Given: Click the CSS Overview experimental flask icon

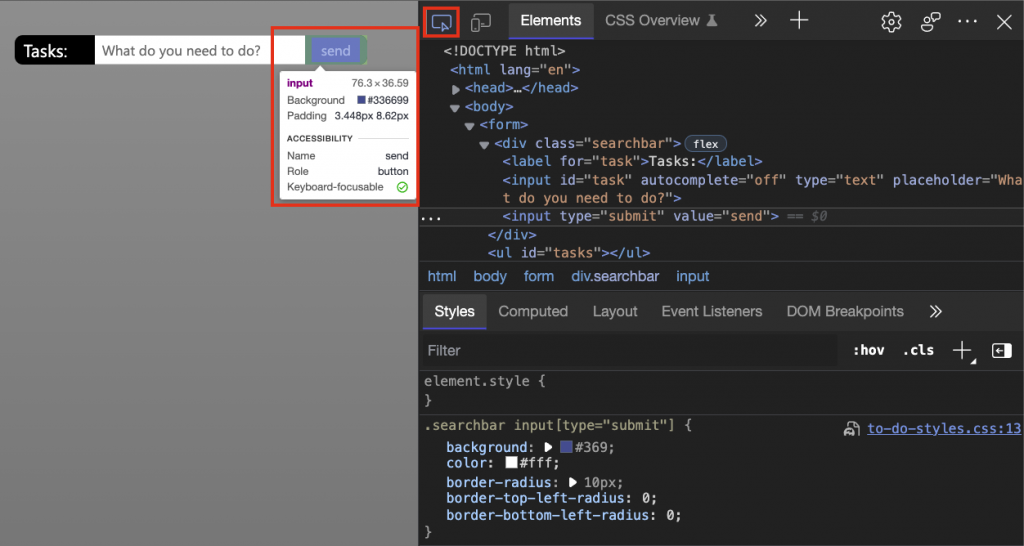Looking at the screenshot, I should (712, 21).
